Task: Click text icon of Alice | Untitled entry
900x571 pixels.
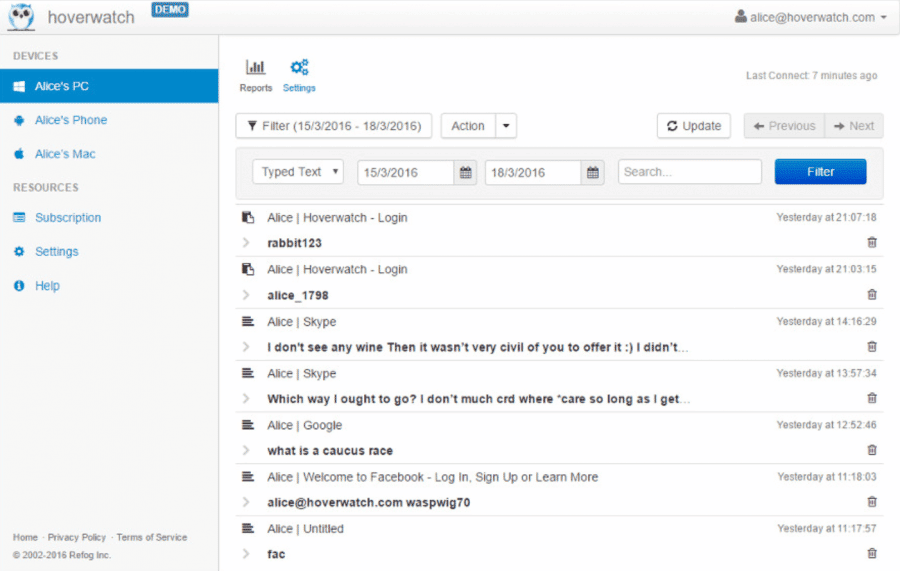Action: (x=248, y=528)
